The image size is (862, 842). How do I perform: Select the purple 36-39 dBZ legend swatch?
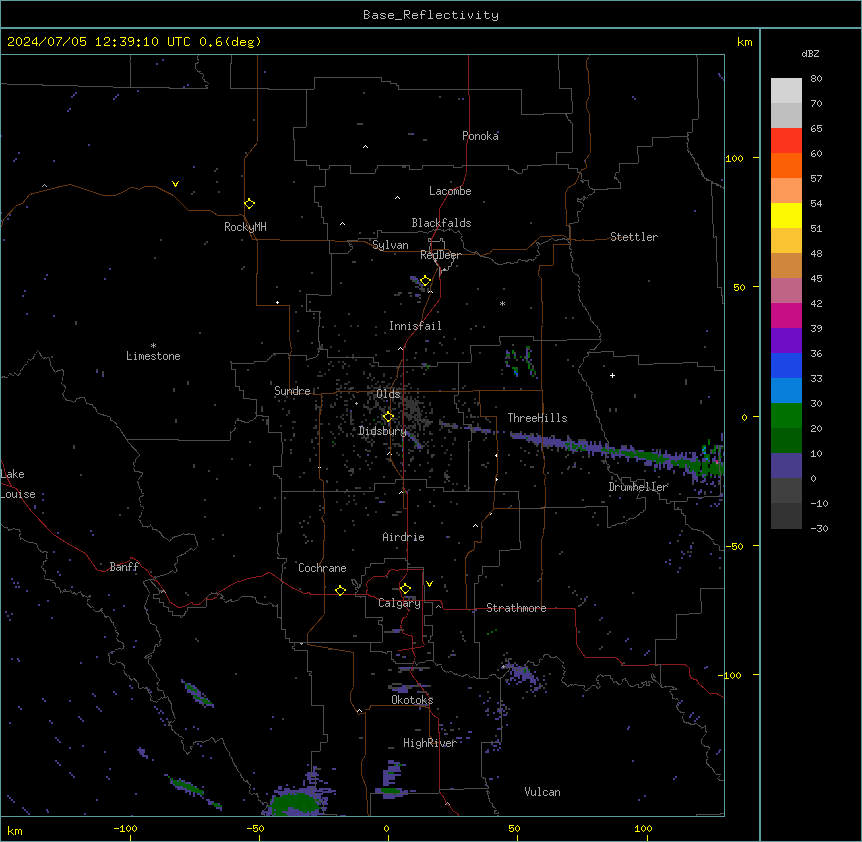coord(786,340)
